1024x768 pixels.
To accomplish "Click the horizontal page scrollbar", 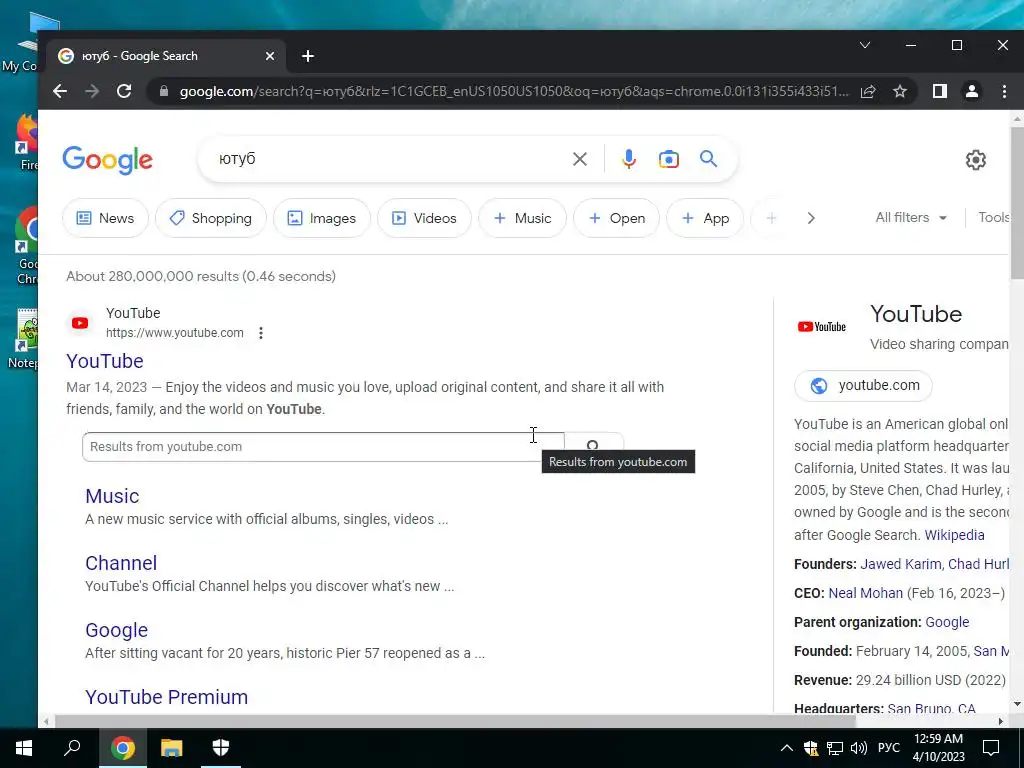I will coord(455,721).
